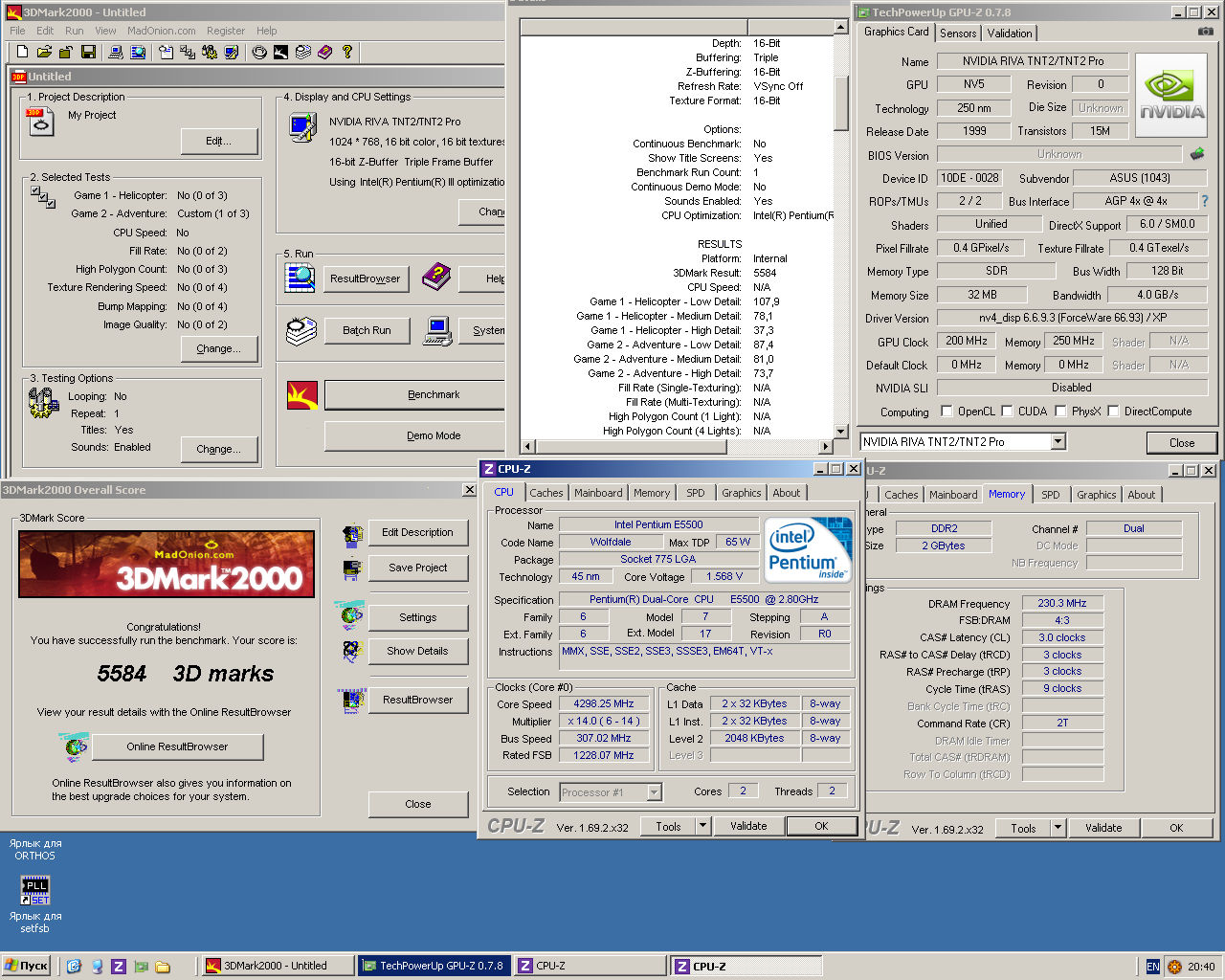Click the Internet Explorer quick launch icon
The height and width of the screenshot is (980, 1225).
pyautogui.click(x=75, y=967)
